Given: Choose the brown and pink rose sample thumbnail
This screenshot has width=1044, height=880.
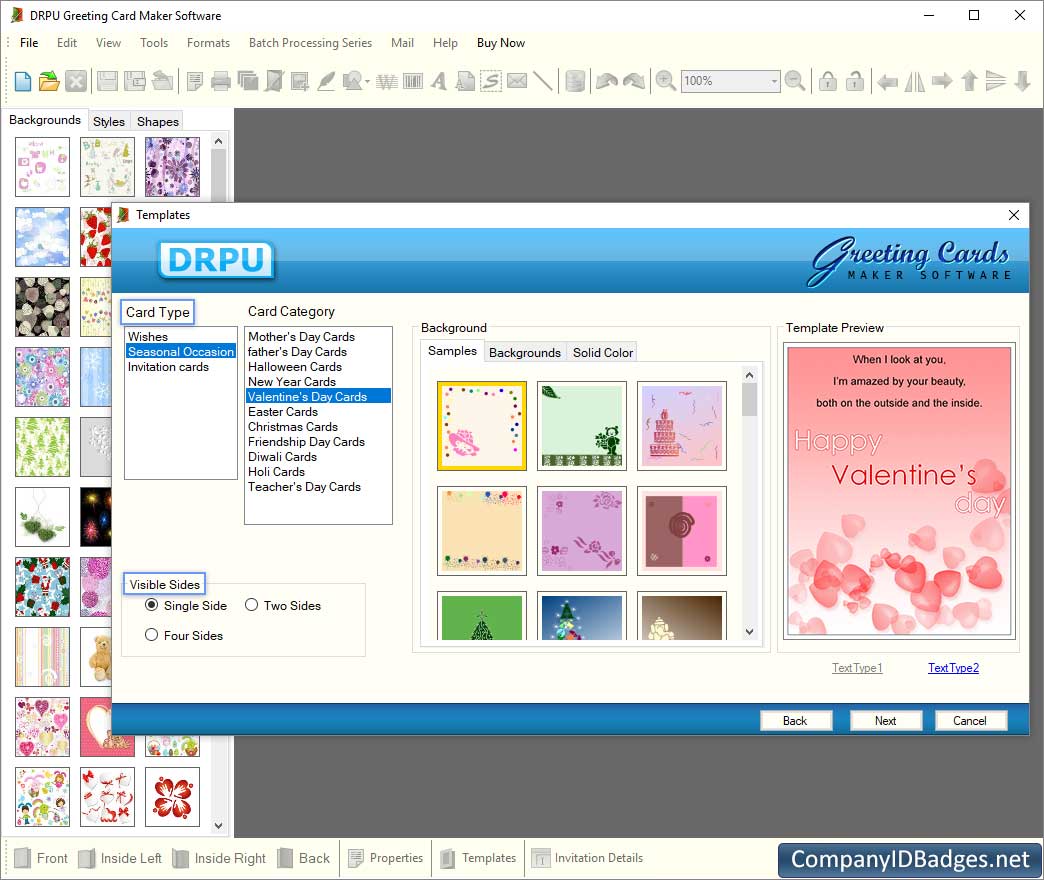Looking at the screenshot, I should point(682,531).
